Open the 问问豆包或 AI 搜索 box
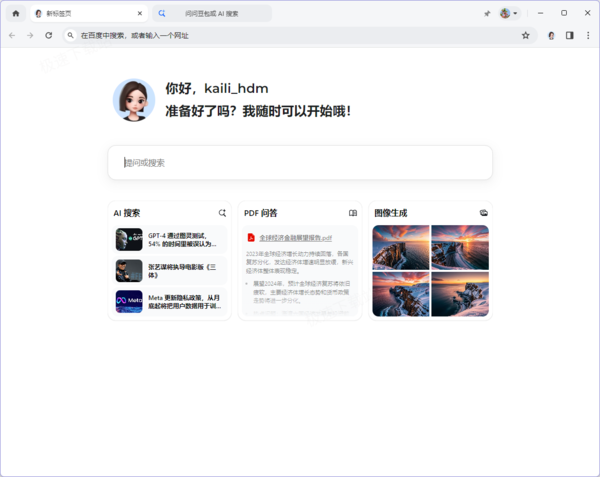600x477 pixels. (x=212, y=13)
